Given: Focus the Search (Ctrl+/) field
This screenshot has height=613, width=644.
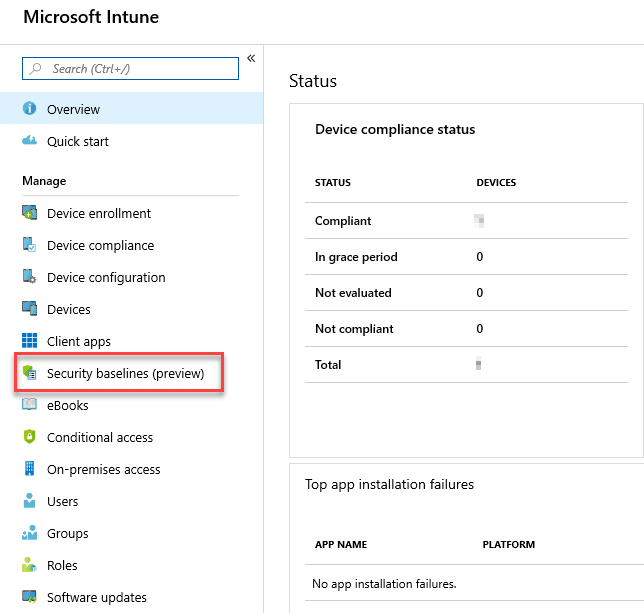Looking at the screenshot, I should point(130,69).
